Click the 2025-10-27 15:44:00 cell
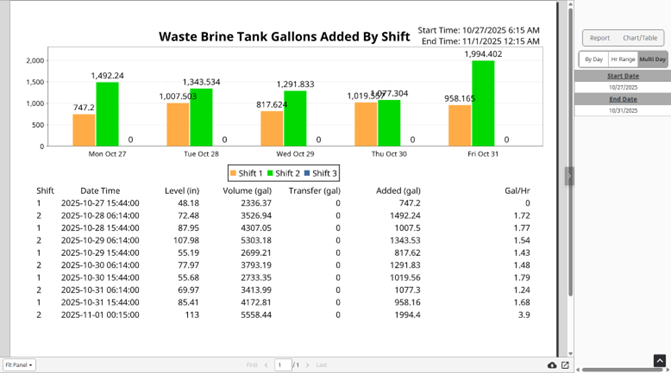The width and height of the screenshot is (671, 373). click(100, 203)
